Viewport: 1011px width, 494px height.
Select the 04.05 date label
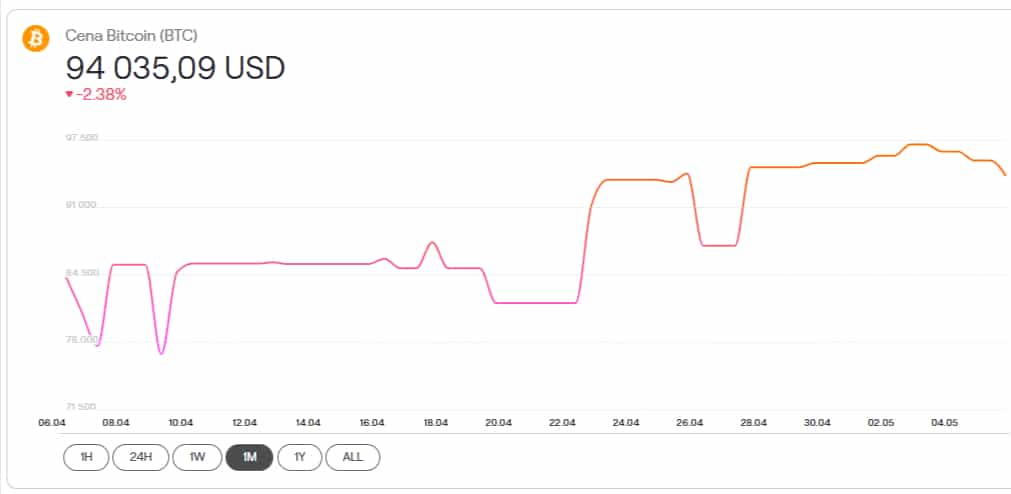tap(944, 423)
